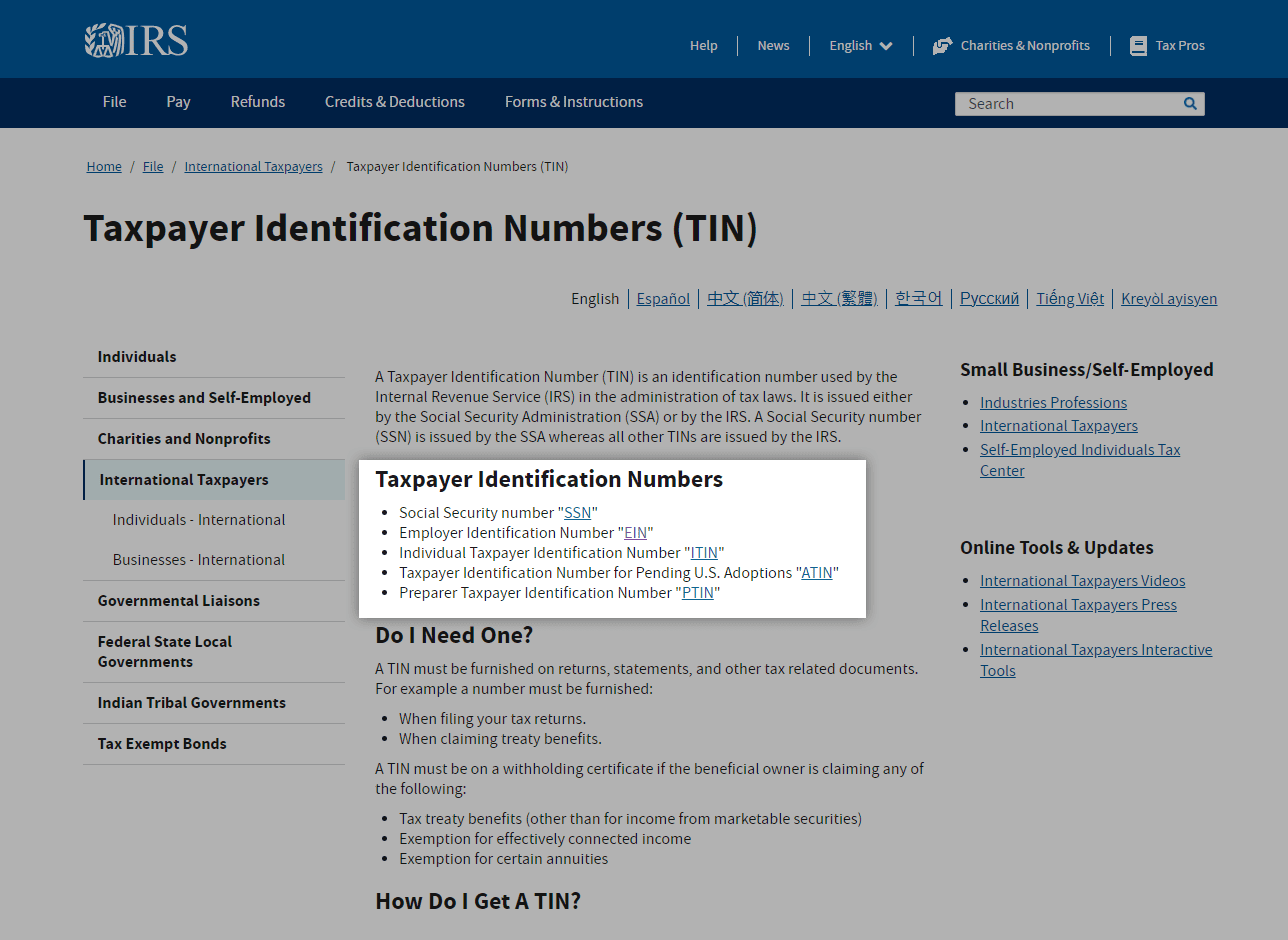Image resolution: width=1288 pixels, height=940 pixels.
Task: Open Charities & Nonprofits header link
Action: pos(1025,46)
